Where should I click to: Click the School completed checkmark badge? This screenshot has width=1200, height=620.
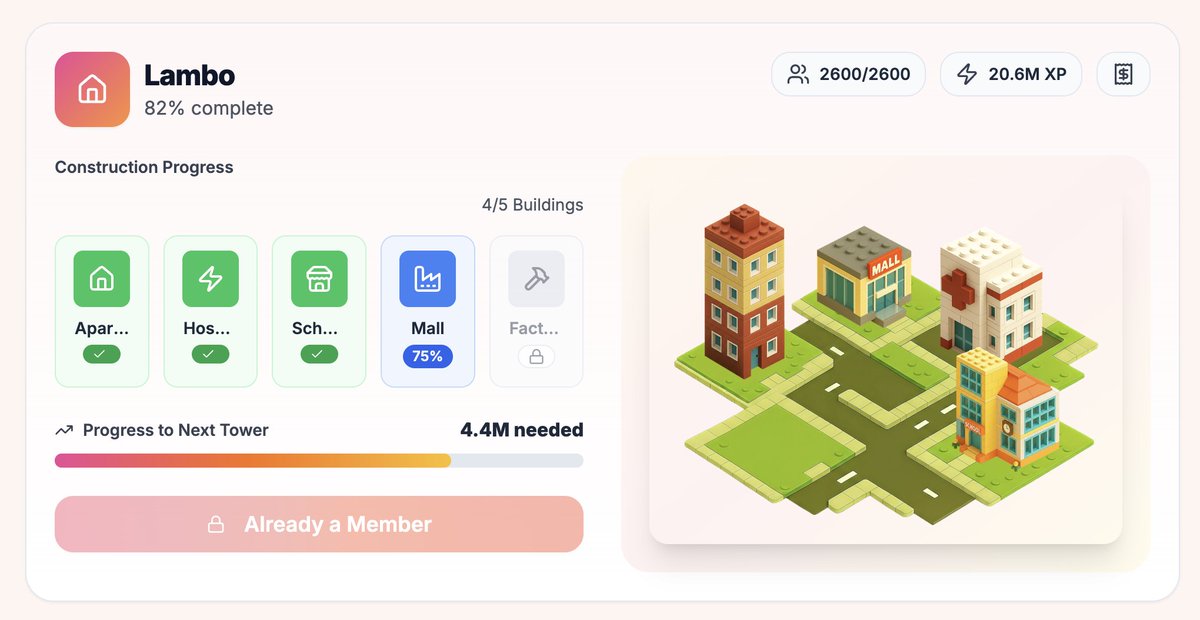[319, 354]
